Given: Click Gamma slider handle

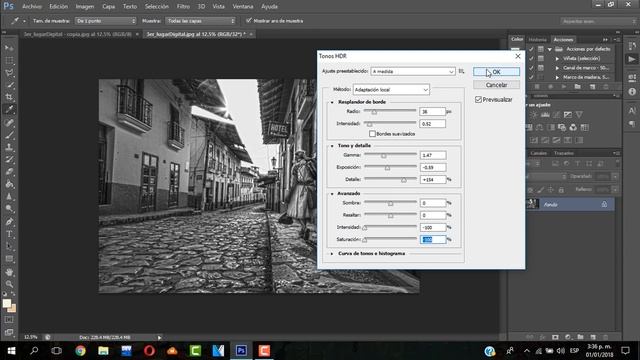Looking at the screenshot, I should click(x=384, y=156).
